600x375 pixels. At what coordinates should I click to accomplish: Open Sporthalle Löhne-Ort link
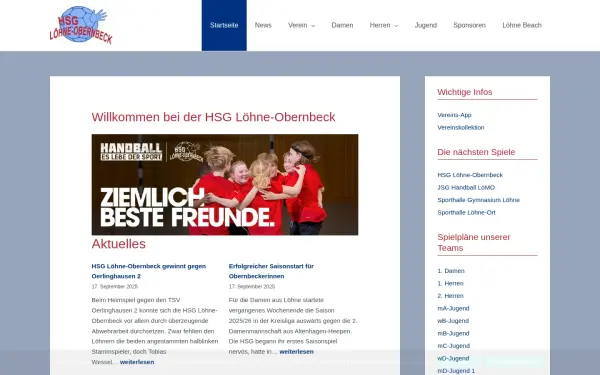pos(466,212)
